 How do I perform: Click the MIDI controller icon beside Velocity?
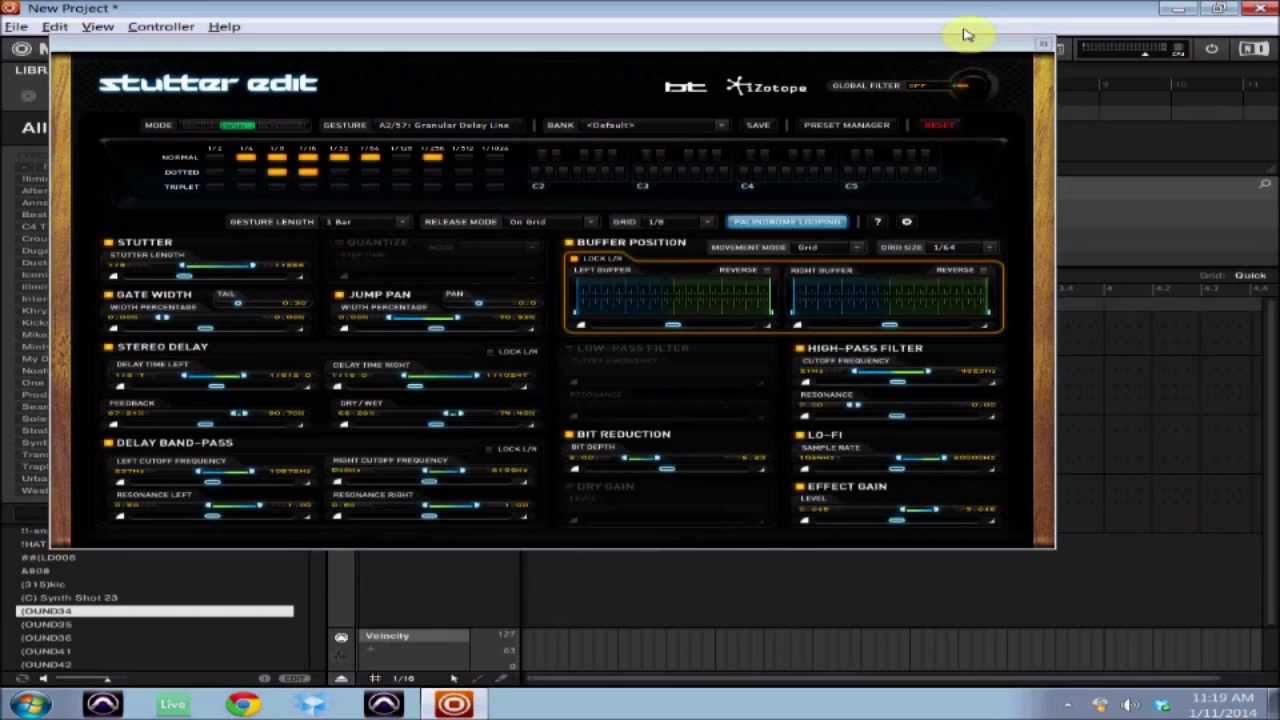click(341, 637)
